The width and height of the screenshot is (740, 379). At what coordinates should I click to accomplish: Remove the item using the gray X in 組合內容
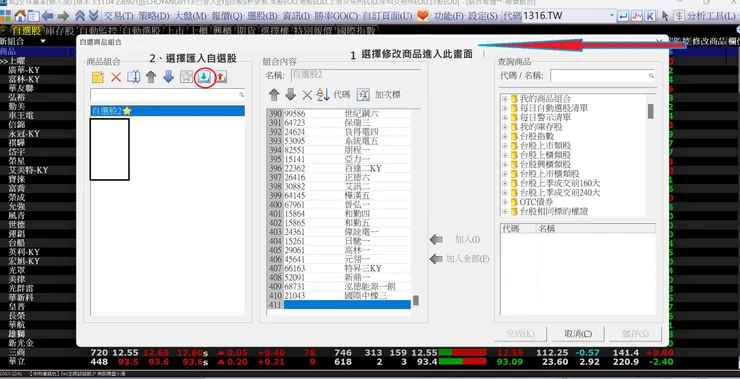307,95
